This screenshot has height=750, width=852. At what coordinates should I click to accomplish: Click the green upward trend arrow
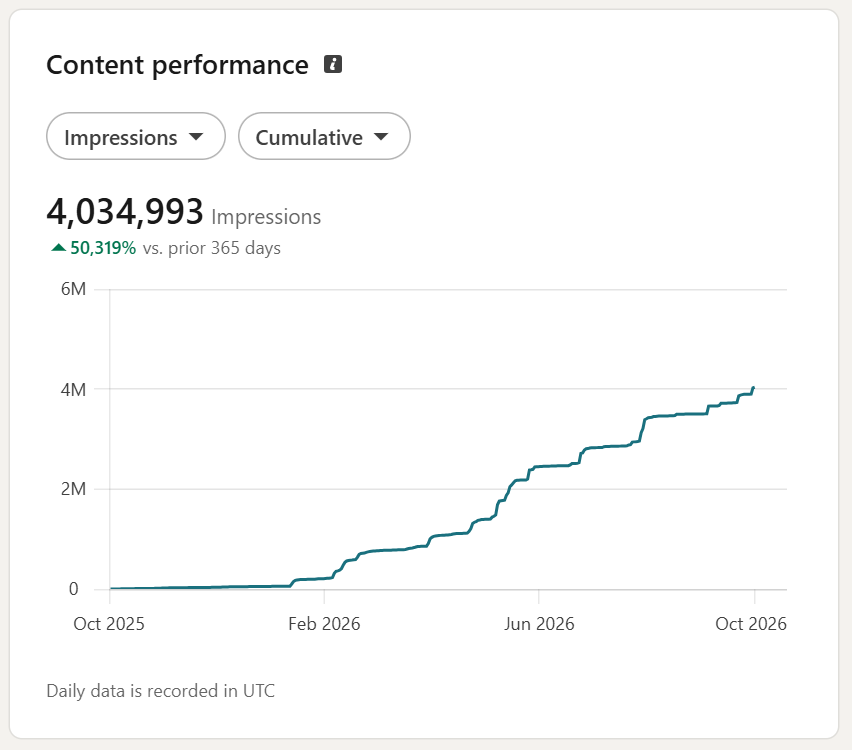(x=58, y=248)
